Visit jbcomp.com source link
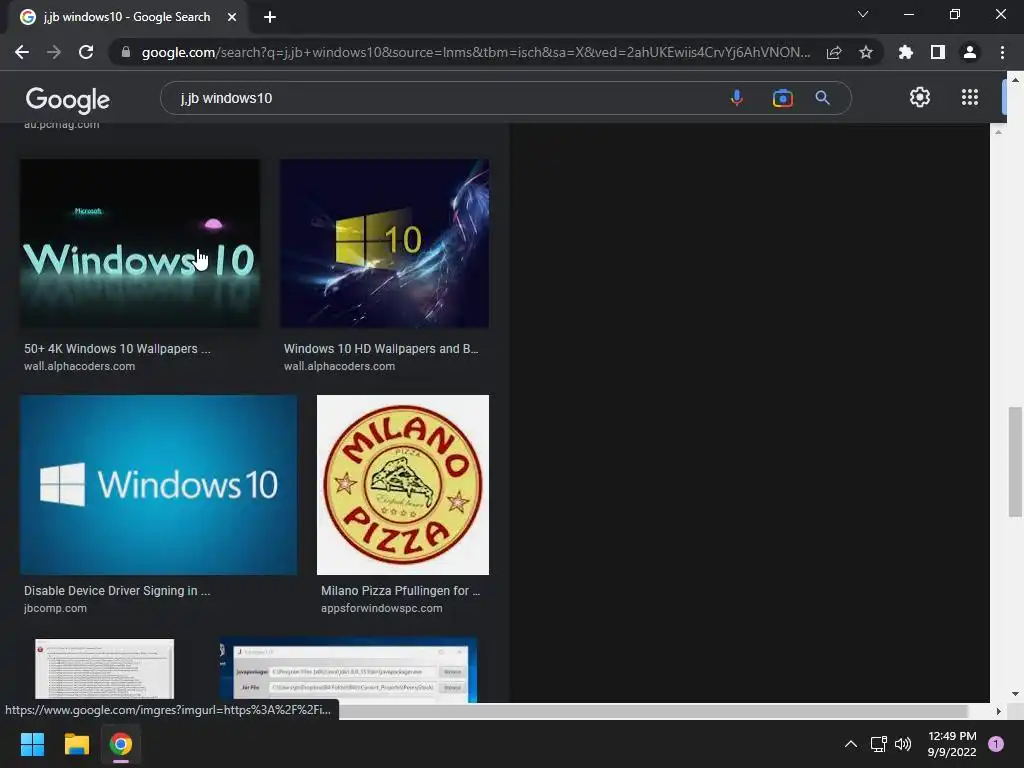The image size is (1024, 768). coord(56,608)
